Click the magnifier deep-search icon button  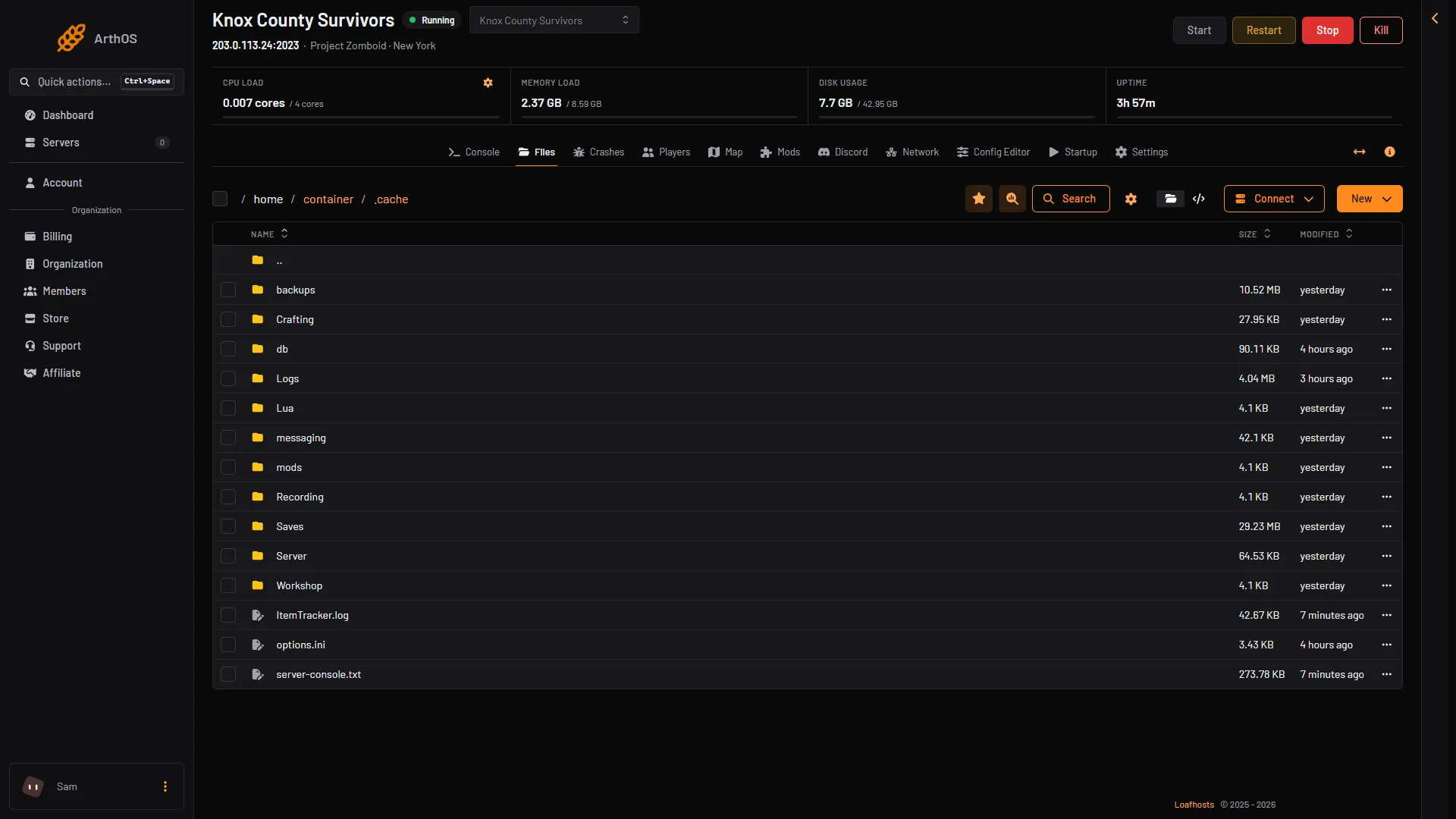tap(1012, 199)
